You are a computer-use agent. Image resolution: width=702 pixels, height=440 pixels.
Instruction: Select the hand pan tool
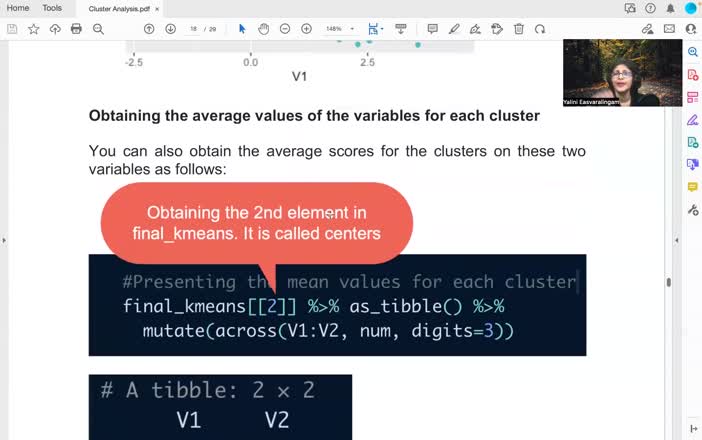(x=264, y=29)
